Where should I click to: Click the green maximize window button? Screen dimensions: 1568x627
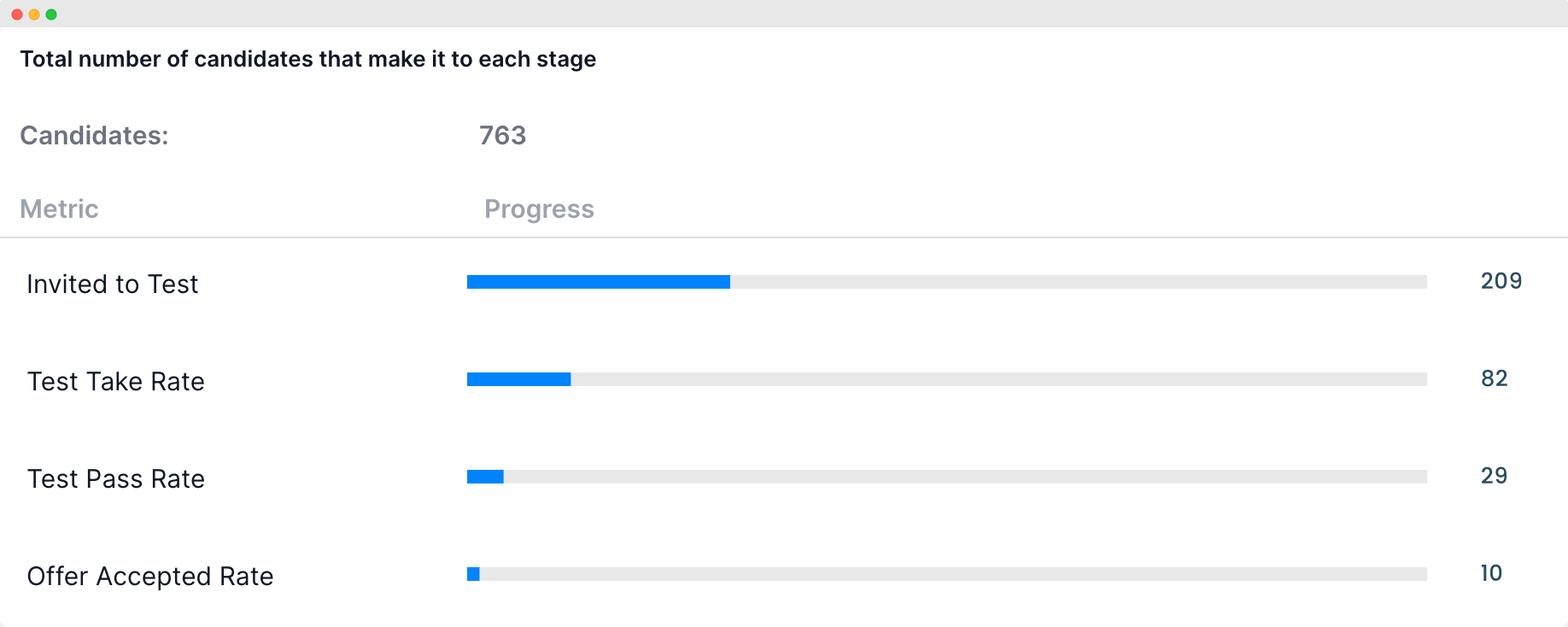51,15
